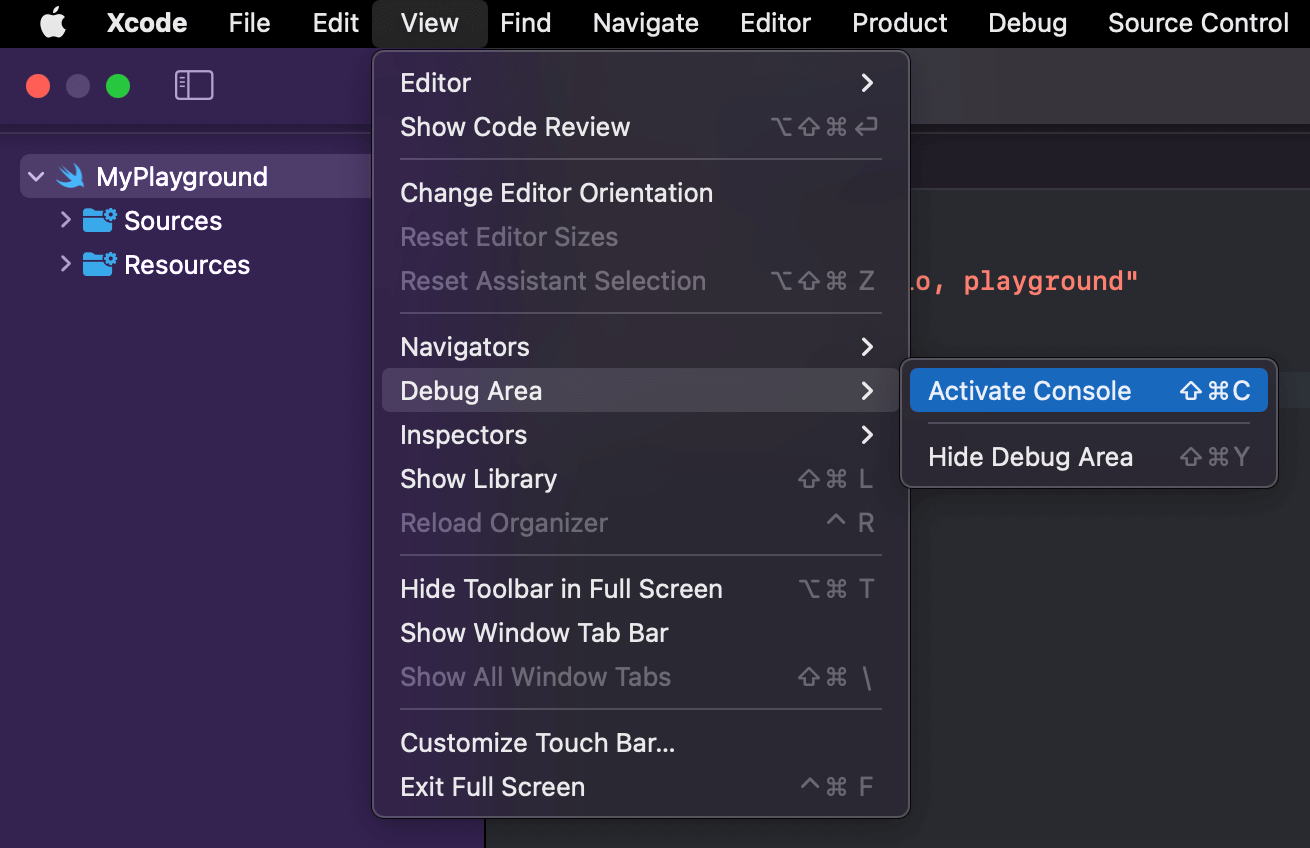1310x848 pixels.
Task: Open the Inspectors submenu arrow
Action: [867, 435]
